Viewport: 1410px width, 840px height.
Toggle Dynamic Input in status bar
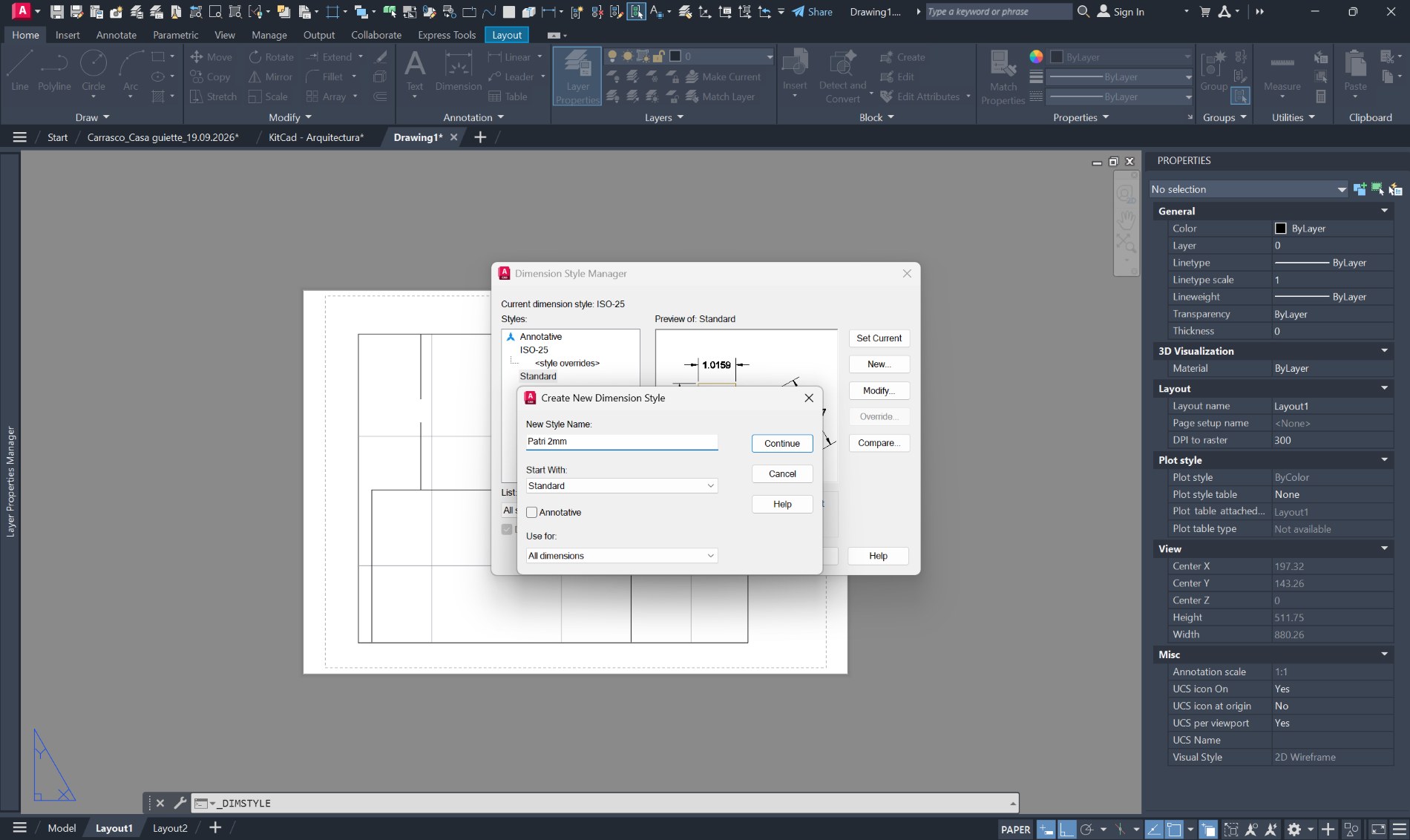click(1046, 829)
